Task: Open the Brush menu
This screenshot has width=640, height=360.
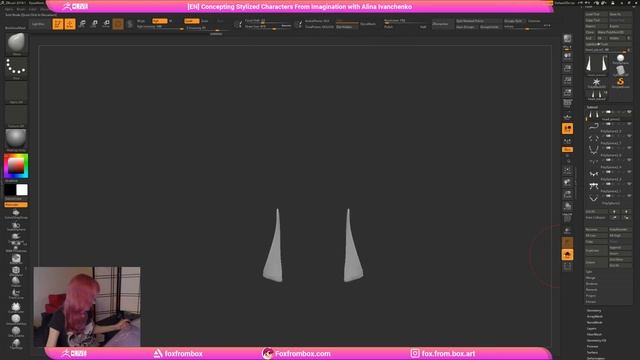Action: (x=21, y=9)
